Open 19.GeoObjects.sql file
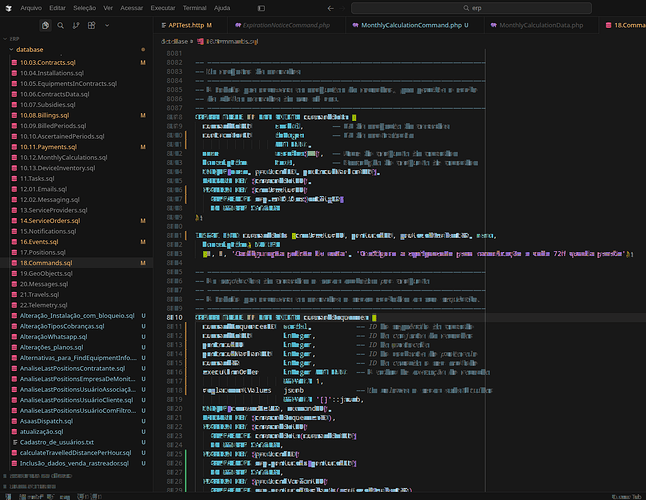Image resolution: width=646 pixels, height=500 pixels. click(46, 273)
